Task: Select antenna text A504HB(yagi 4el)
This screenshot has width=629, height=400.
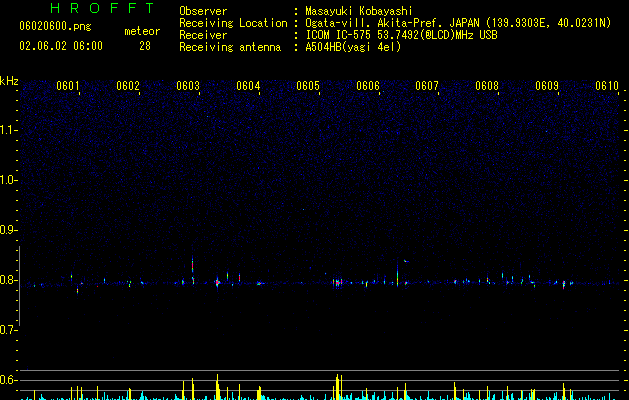Action: (x=353, y=47)
